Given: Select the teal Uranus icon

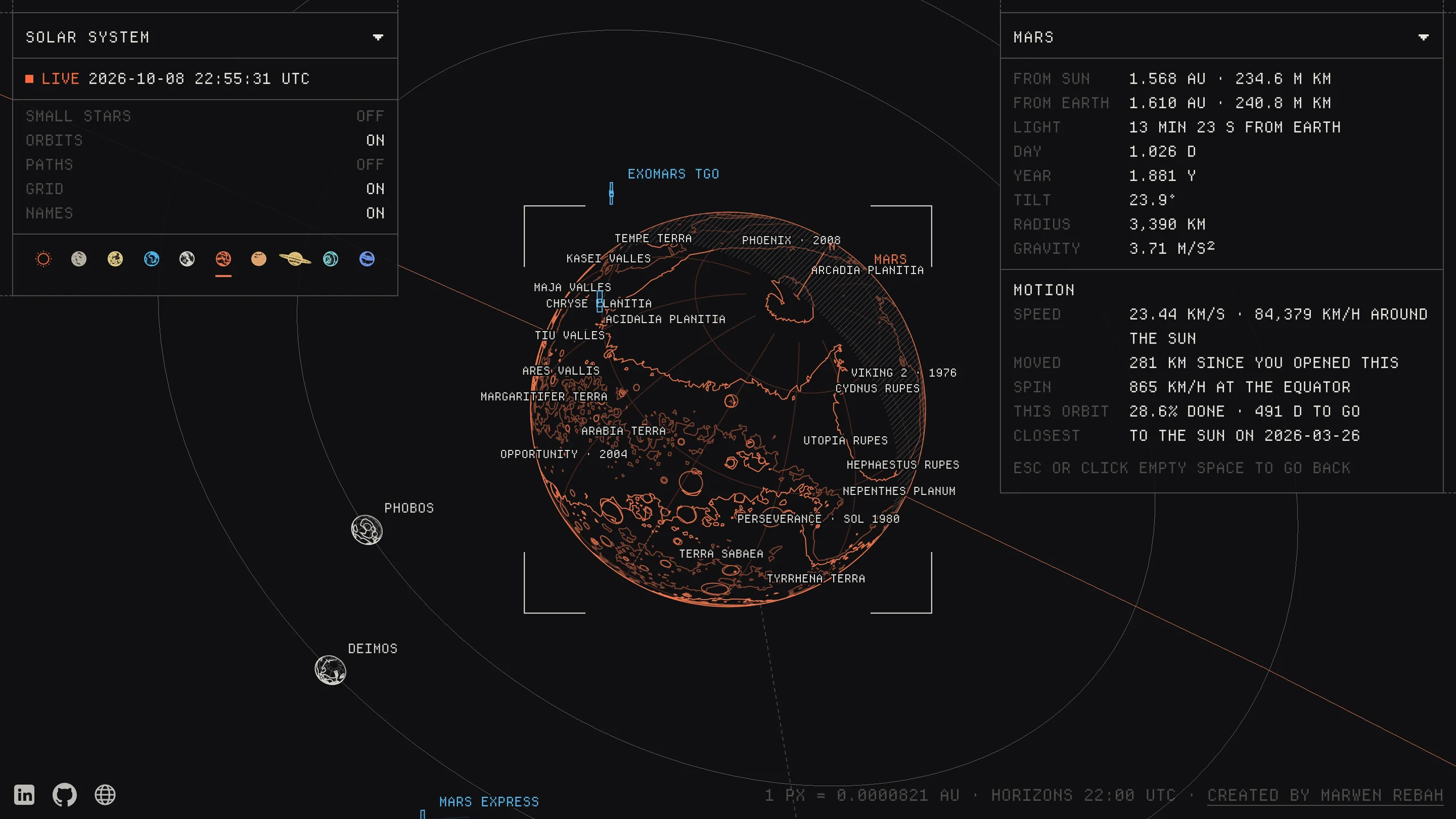Looking at the screenshot, I should click(330, 259).
